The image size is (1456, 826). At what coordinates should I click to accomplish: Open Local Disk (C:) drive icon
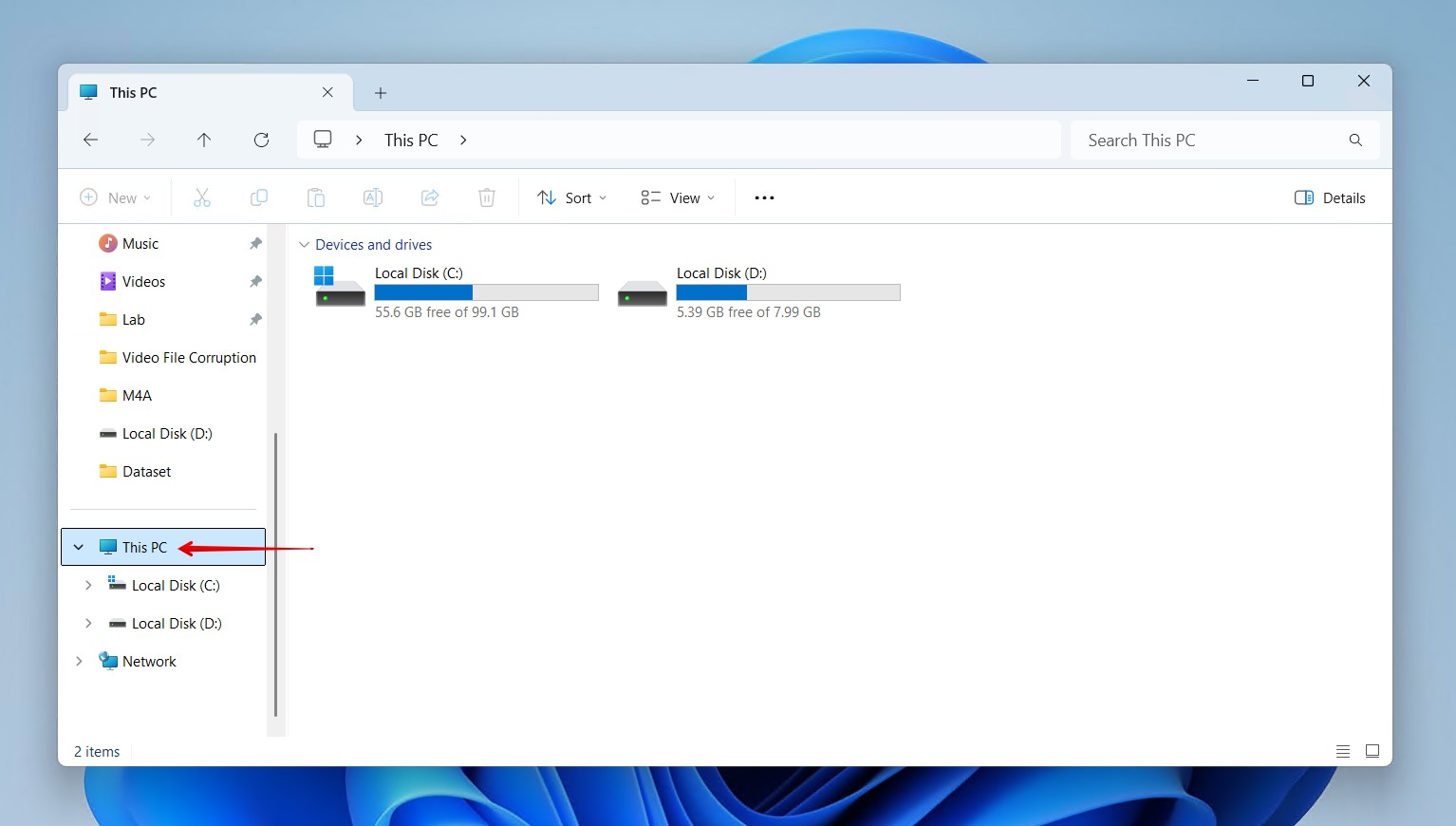pyautogui.click(x=339, y=290)
